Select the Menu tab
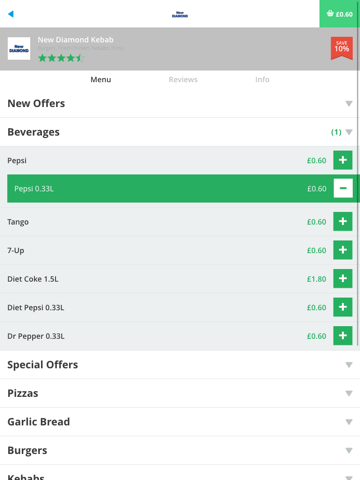This screenshot has width=360, height=480. [101, 80]
